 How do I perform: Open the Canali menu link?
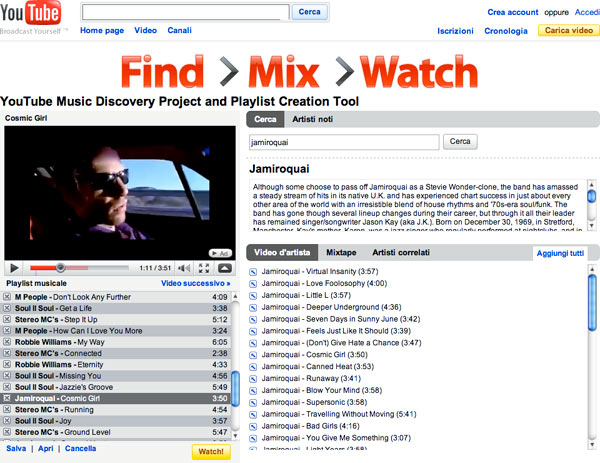pyautogui.click(x=179, y=30)
